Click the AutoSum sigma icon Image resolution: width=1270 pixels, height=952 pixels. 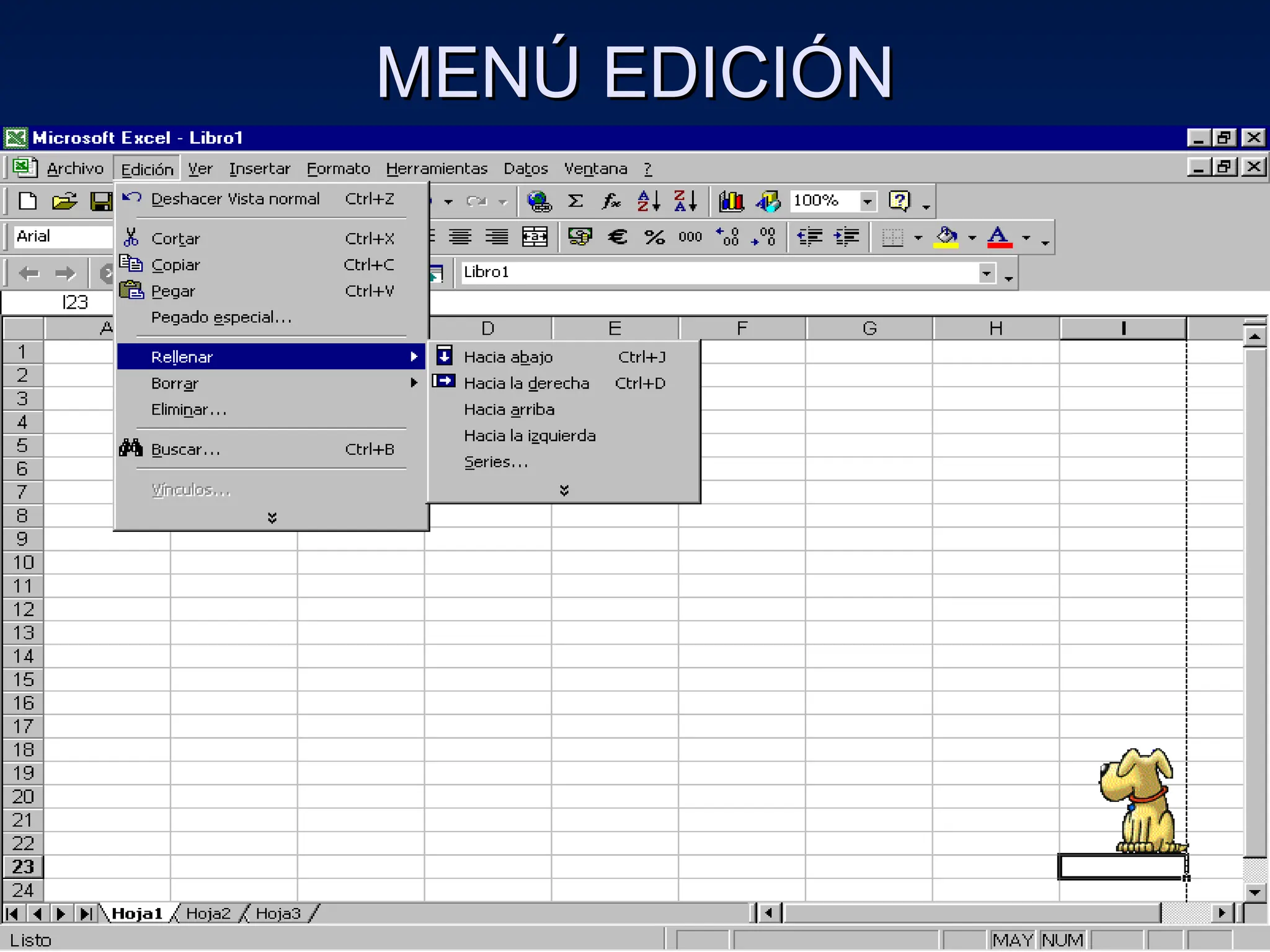[x=575, y=201]
